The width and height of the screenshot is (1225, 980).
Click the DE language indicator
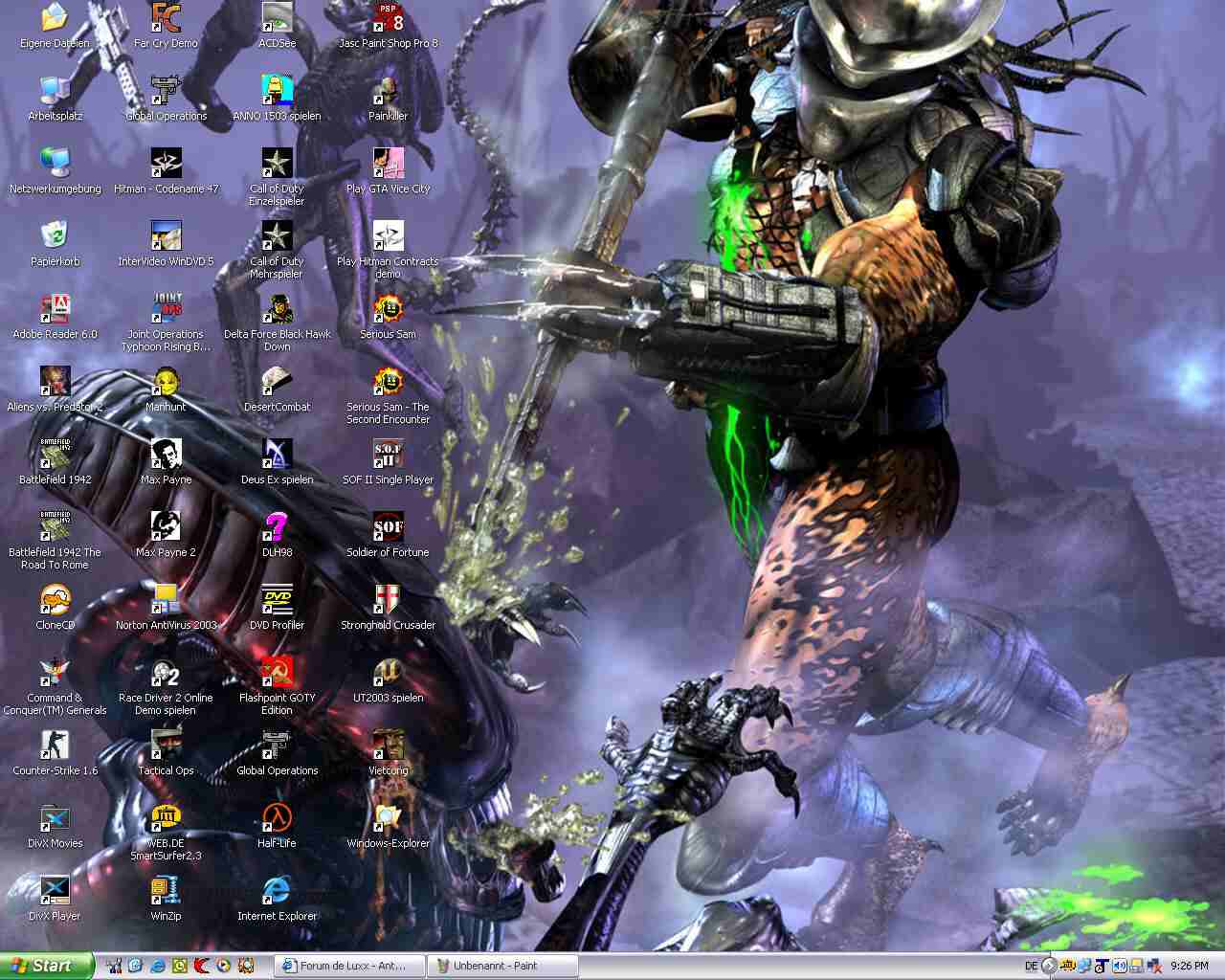[1031, 966]
